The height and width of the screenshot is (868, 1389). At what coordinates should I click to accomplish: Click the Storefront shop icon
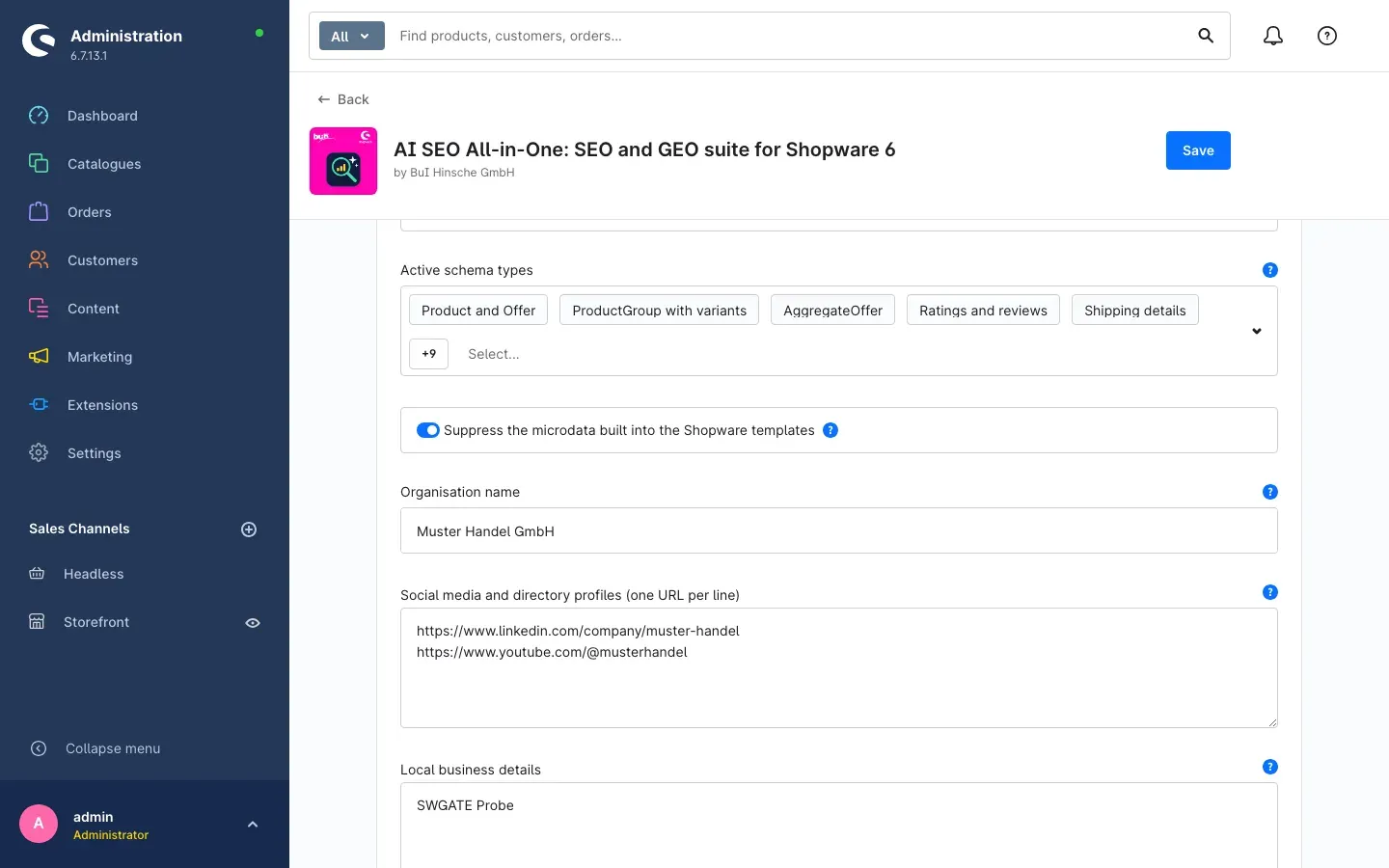(x=37, y=622)
